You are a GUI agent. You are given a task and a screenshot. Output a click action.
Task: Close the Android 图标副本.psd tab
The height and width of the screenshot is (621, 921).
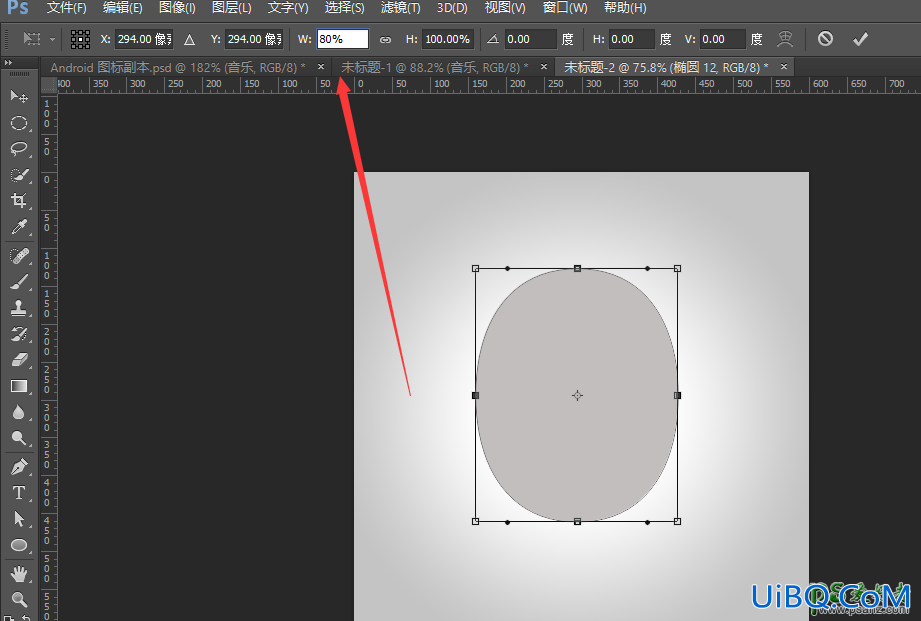point(321,67)
